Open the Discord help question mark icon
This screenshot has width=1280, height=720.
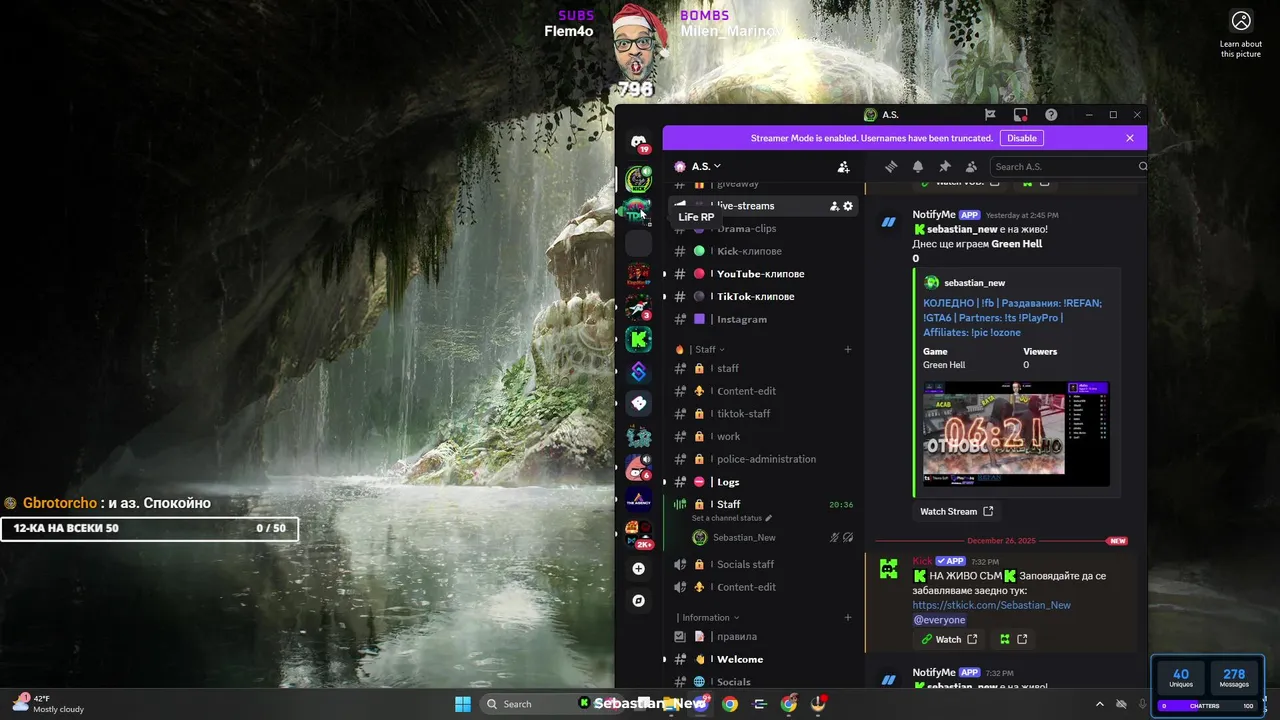(x=1051, y=115)
